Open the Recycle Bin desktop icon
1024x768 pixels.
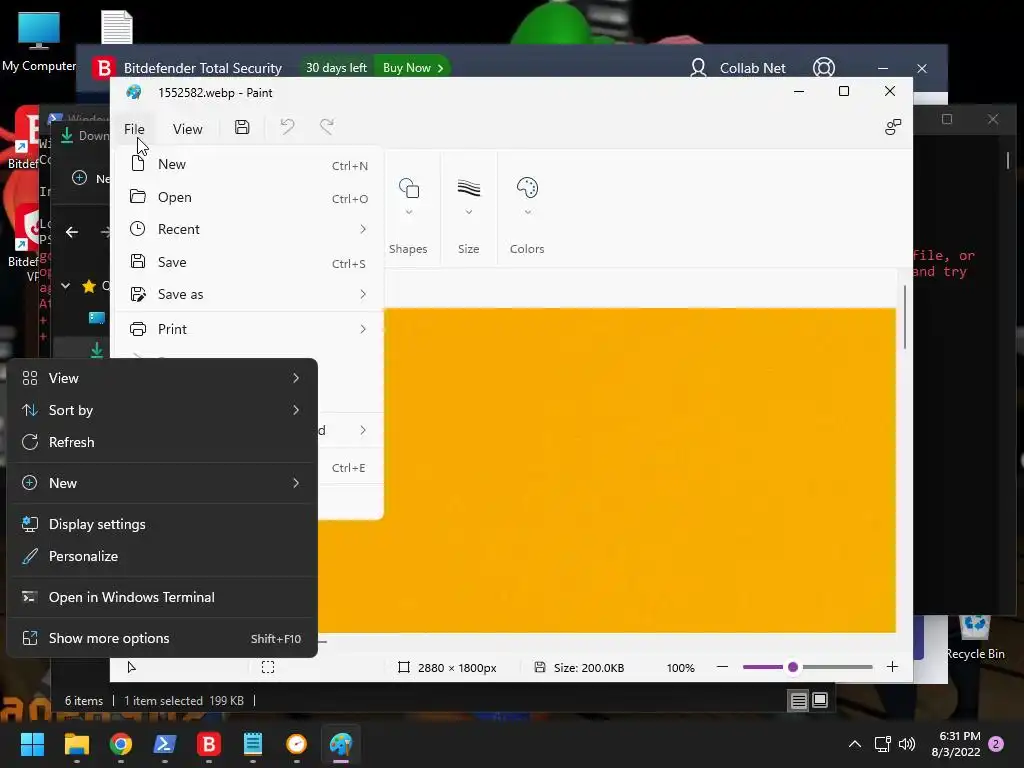pyautogui.click(x=975, y=637)
